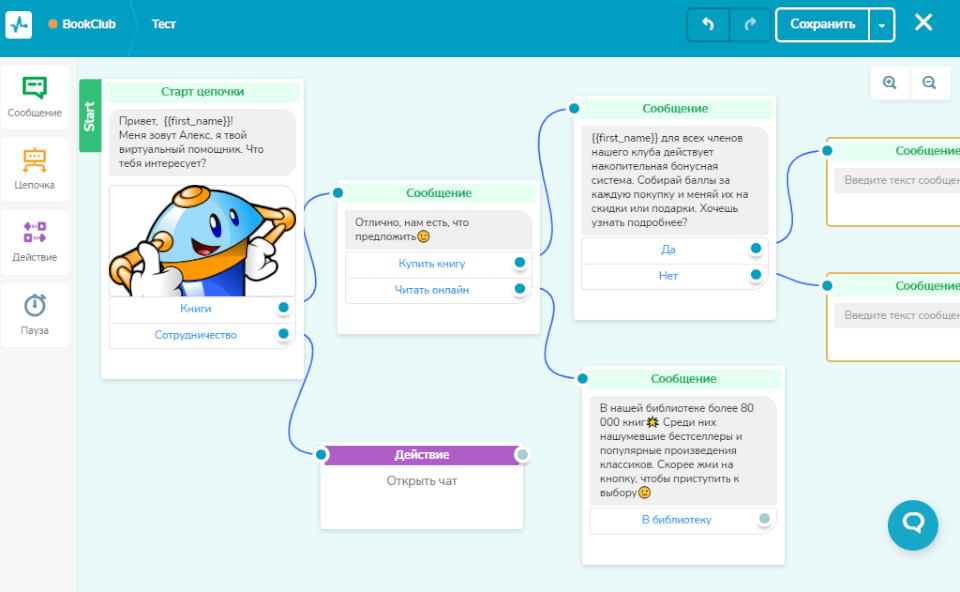Click the Купить книгу button
The height and width of the screenshot is (592, 960).
[432, 264]
